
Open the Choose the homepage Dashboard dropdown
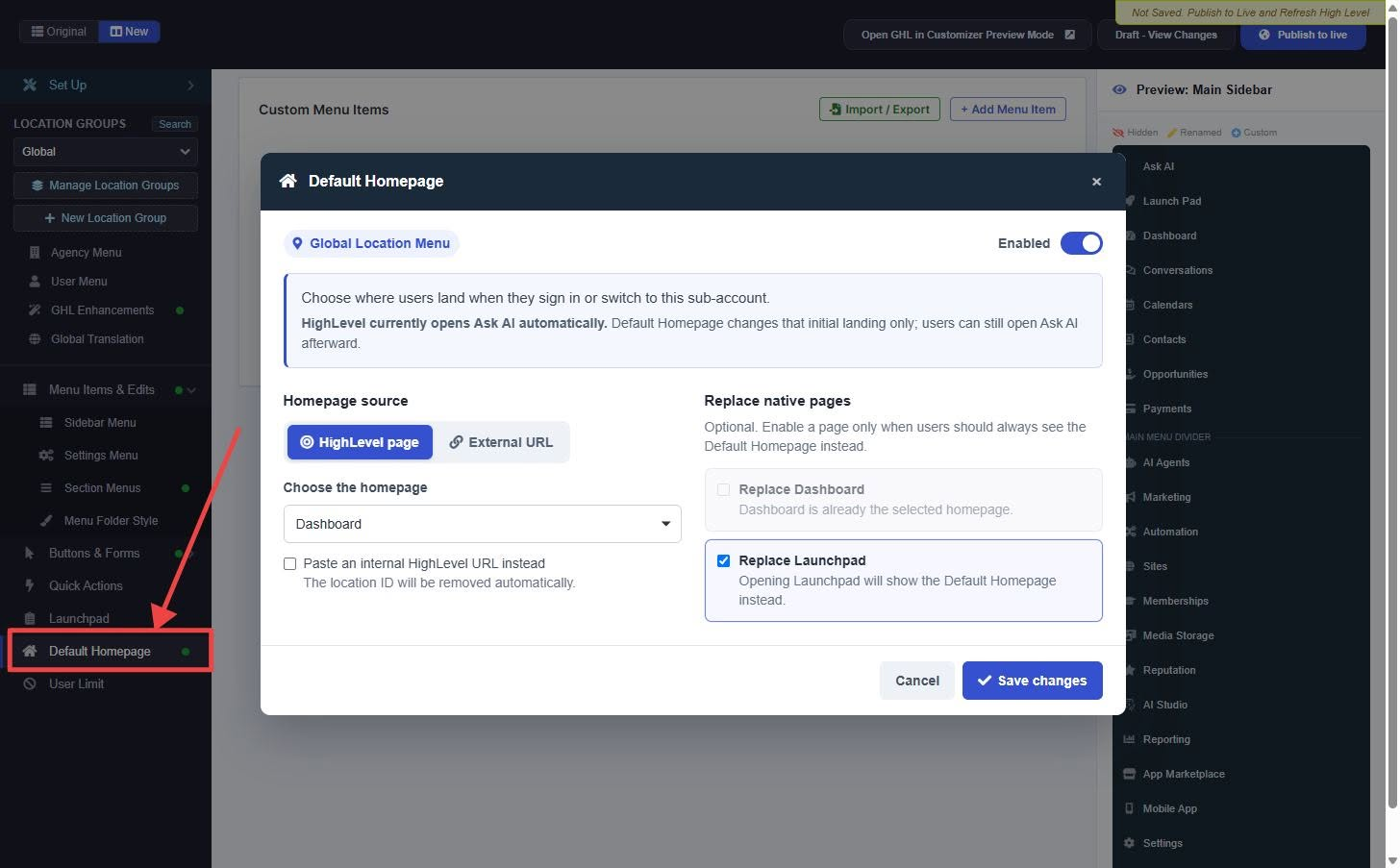pos(482,524)
